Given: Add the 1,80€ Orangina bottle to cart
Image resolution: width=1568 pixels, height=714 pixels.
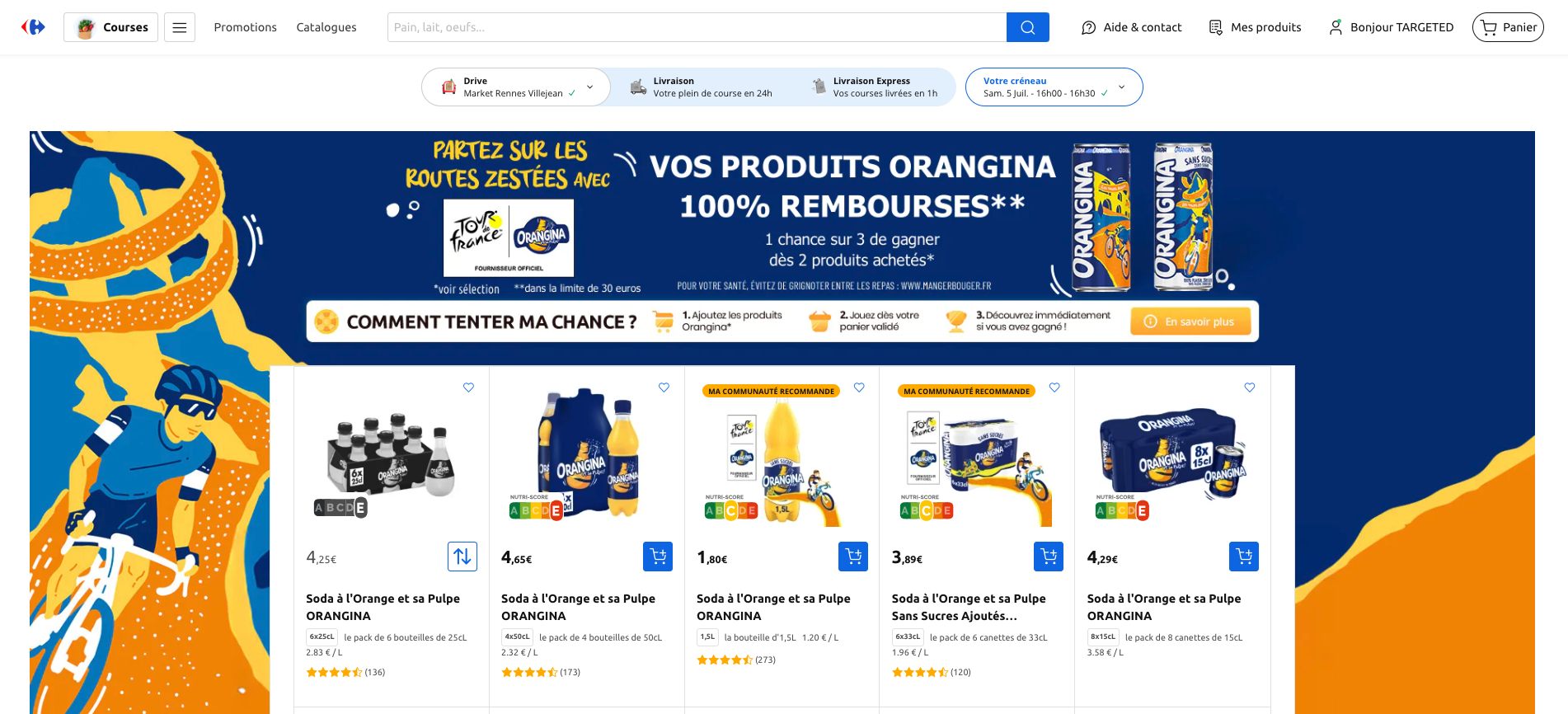Looking at the screenshot, I should (853, 557).
